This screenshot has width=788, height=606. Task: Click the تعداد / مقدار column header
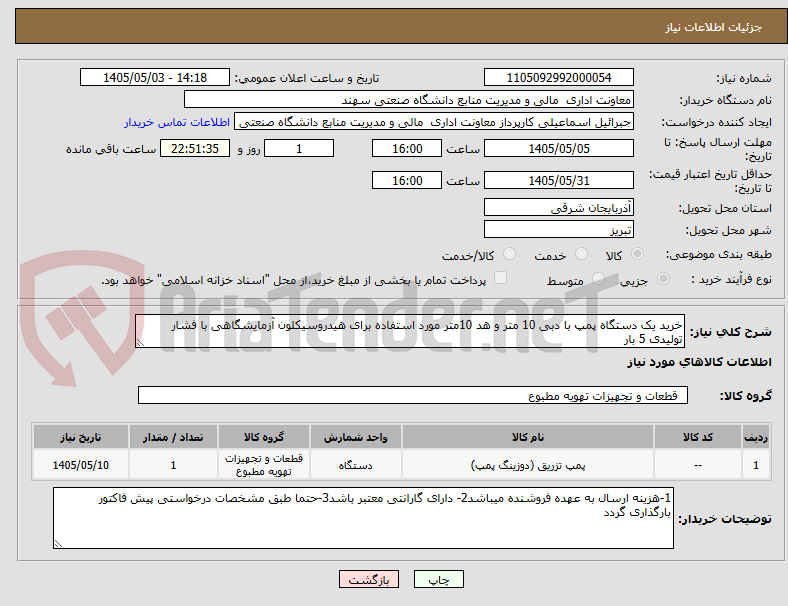pyautogui.click(x=173, y=437)
